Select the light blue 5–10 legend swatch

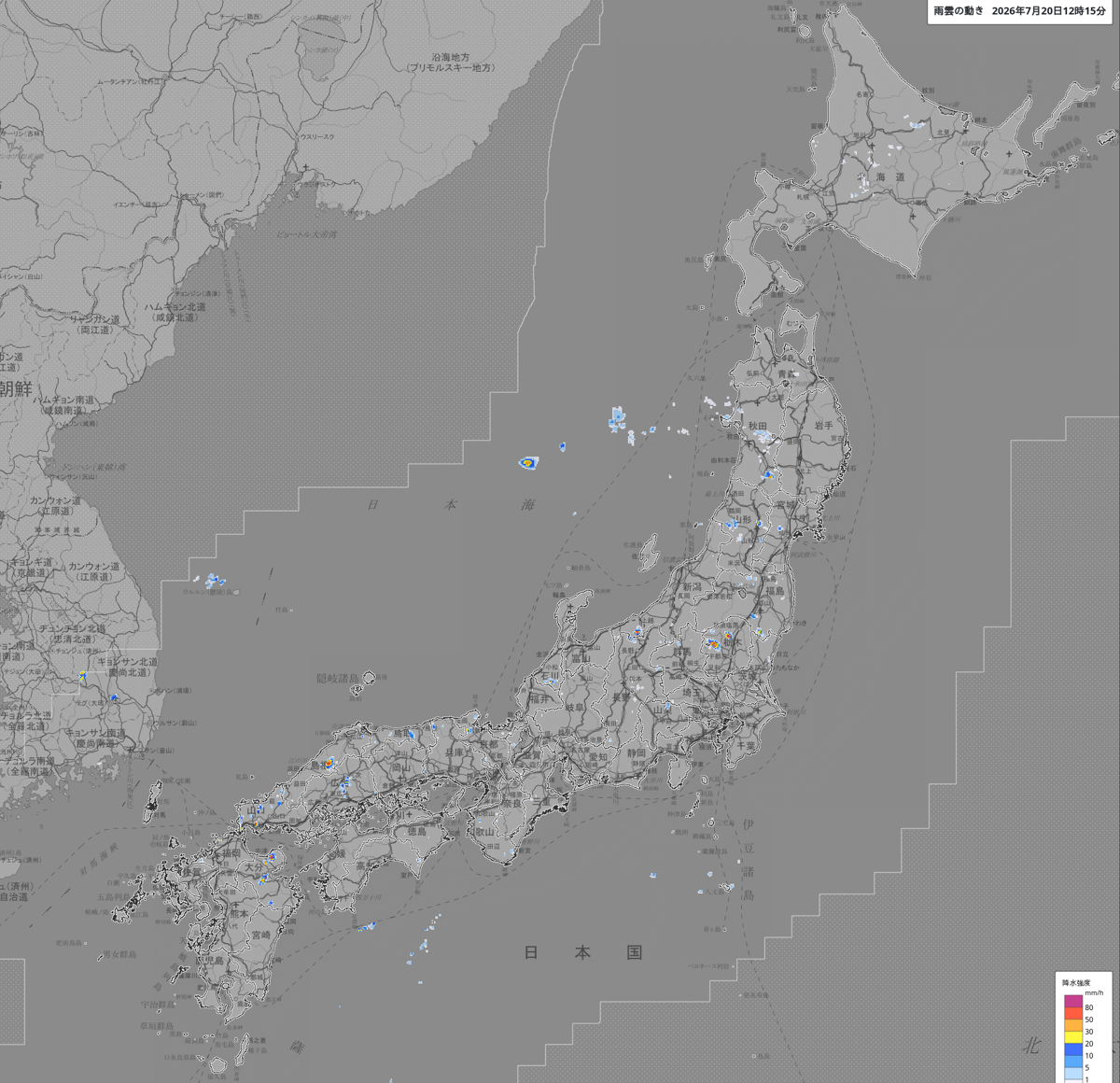coord(1072,1062)
